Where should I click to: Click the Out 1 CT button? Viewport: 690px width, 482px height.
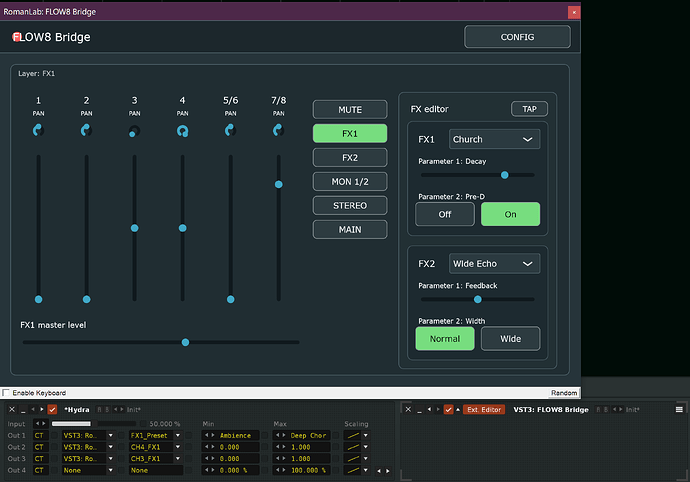[40, 435]
